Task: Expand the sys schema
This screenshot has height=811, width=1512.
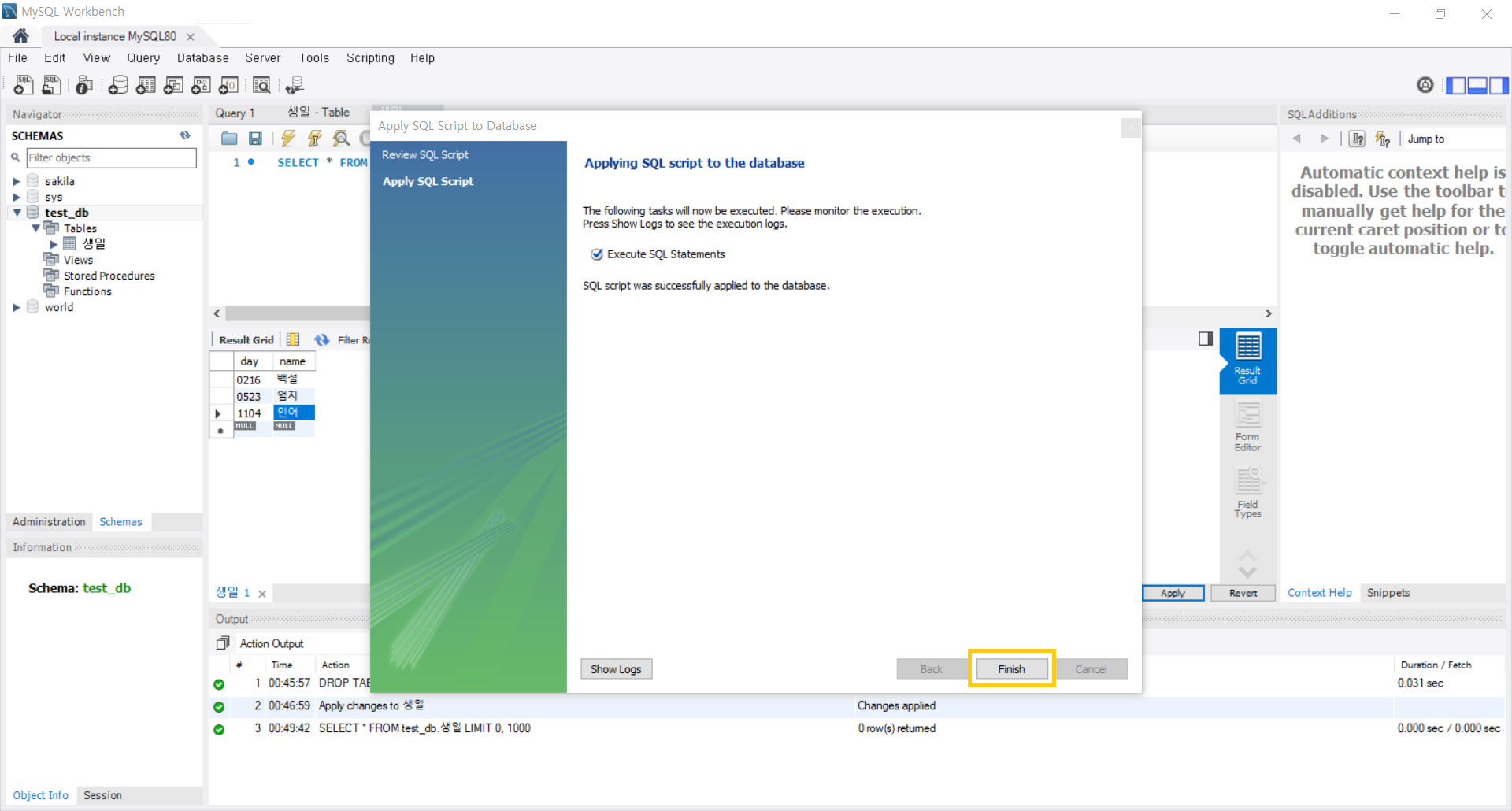Action: click(16, 197)
